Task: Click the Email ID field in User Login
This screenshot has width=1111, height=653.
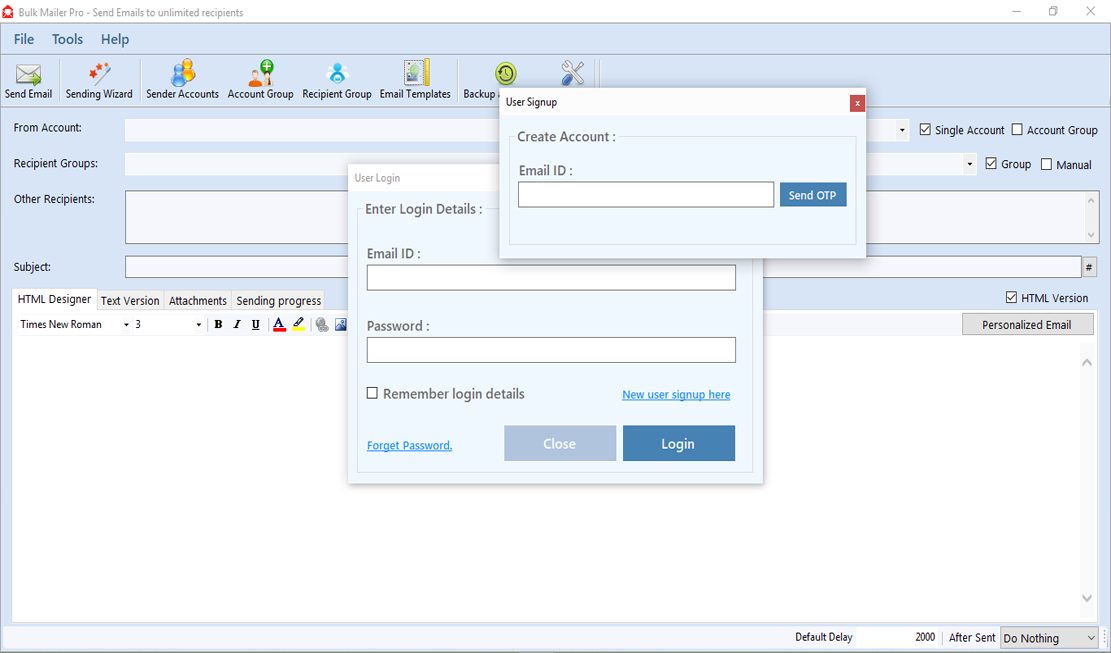Action: [551, 278]
